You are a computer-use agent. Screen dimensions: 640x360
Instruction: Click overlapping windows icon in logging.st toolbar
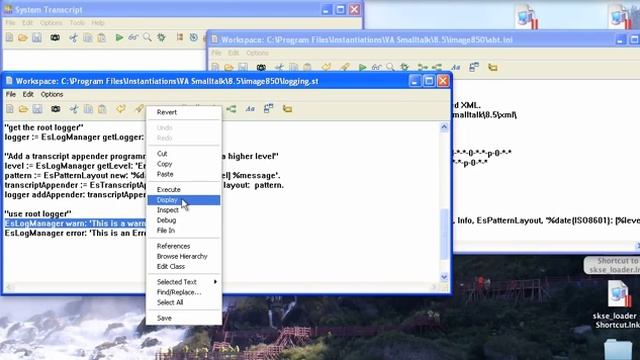(x=268, y=109)
